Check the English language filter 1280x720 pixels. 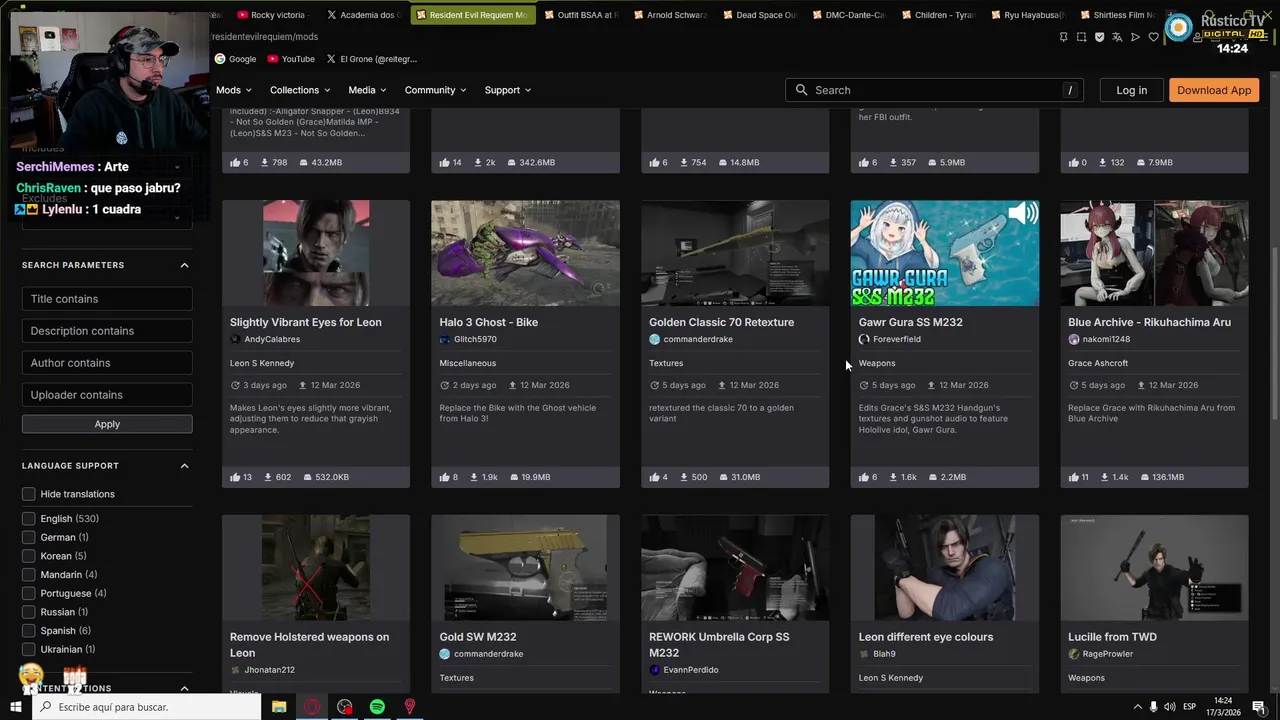click(x=29, y=519)
